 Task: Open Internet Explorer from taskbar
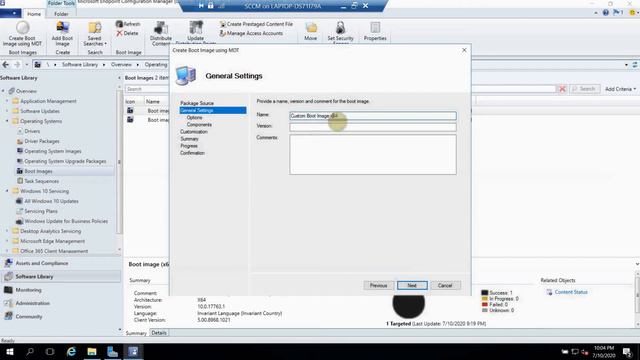[71, 351]
